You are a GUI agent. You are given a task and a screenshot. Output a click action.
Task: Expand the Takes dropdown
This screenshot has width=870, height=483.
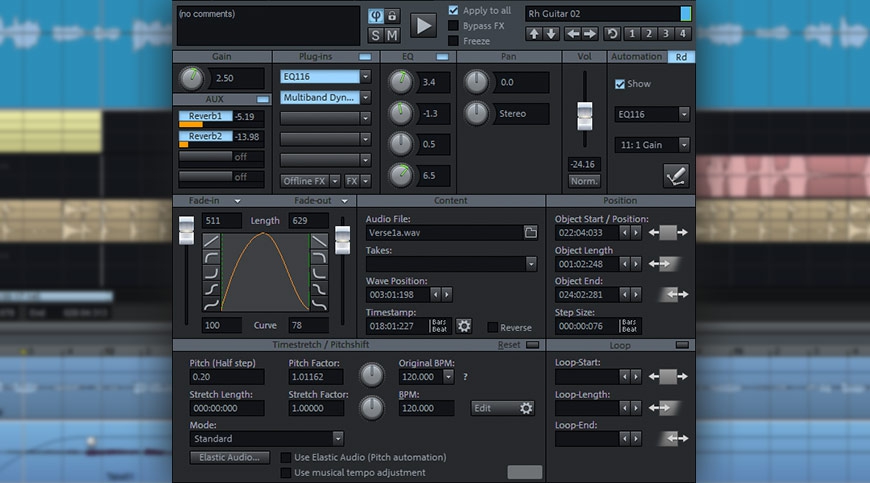point(531,264)
